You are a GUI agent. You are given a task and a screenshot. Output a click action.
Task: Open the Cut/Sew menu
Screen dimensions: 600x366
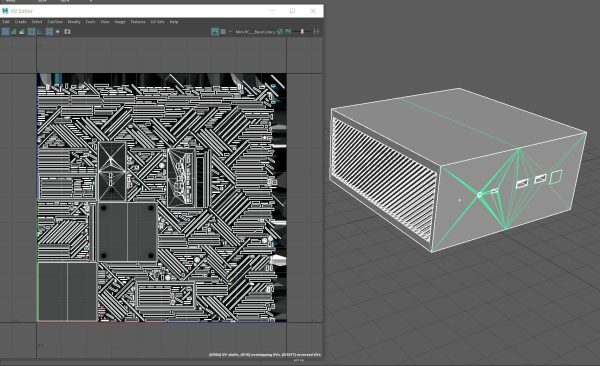pos(55,22)
